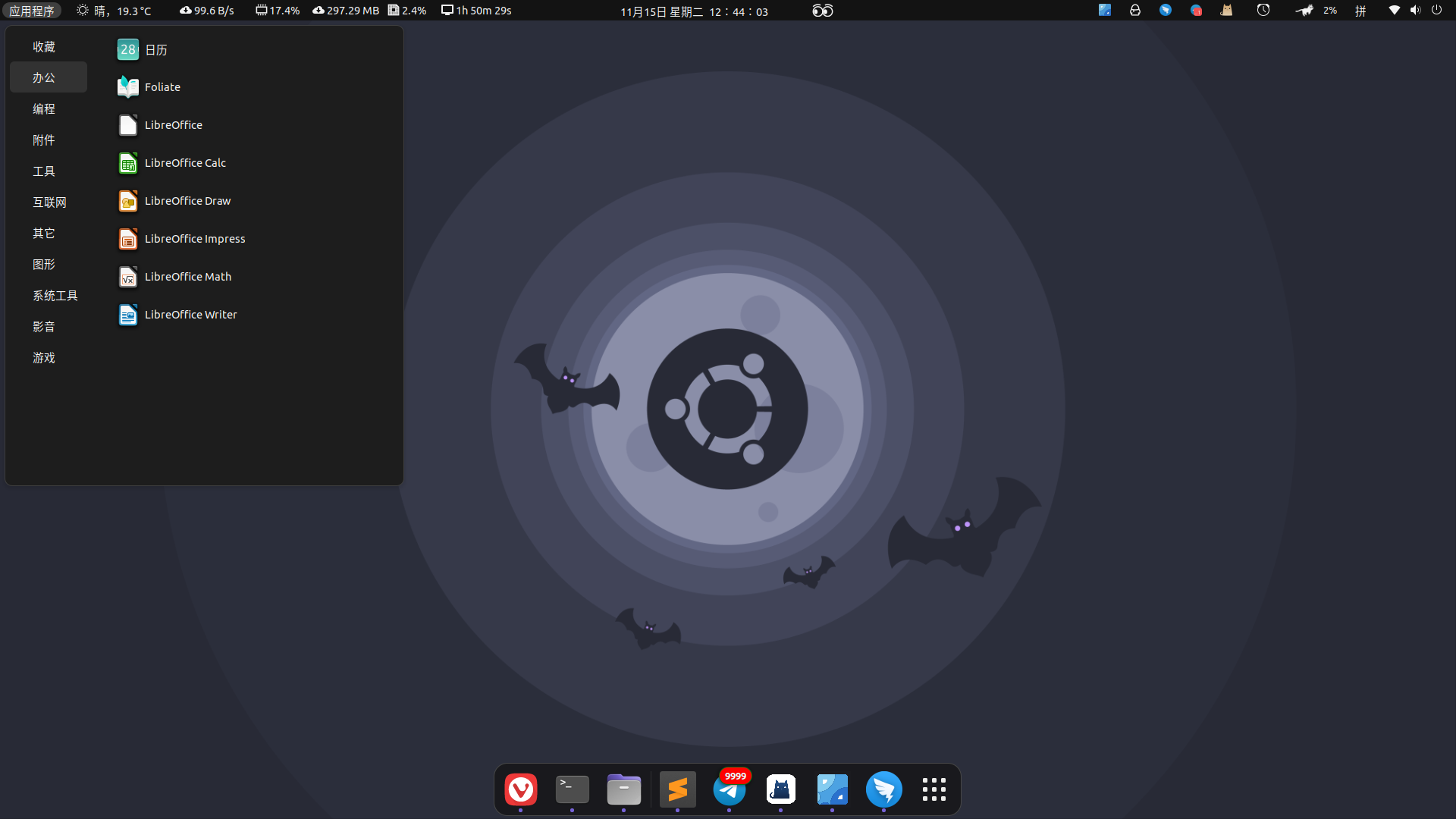The height and width of the screenshot is (819, 1456).
Task: Launch LibreOffice Writer
Action: [x=190, y=315]
